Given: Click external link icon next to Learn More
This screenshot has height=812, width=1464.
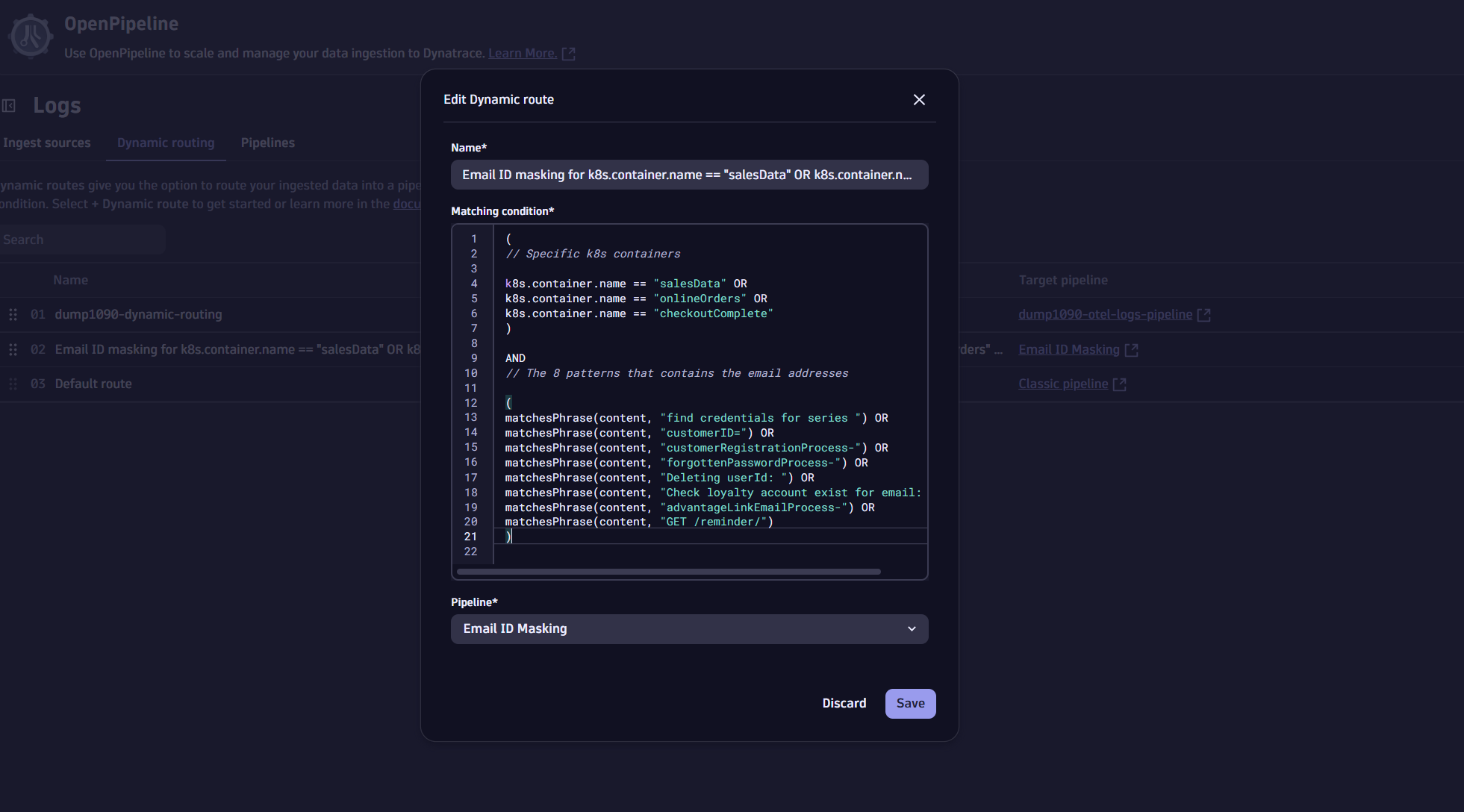Looking at the screenshot, I should [568, 54].
